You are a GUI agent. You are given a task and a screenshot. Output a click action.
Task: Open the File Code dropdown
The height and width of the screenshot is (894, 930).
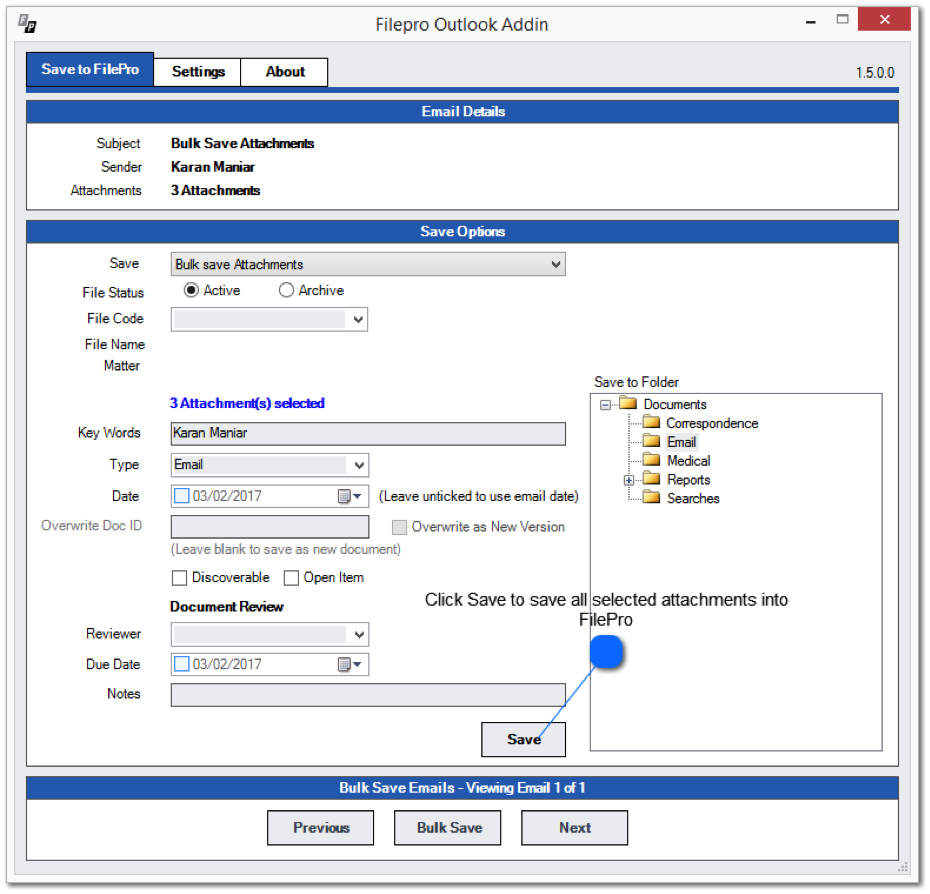pos(358,319)
